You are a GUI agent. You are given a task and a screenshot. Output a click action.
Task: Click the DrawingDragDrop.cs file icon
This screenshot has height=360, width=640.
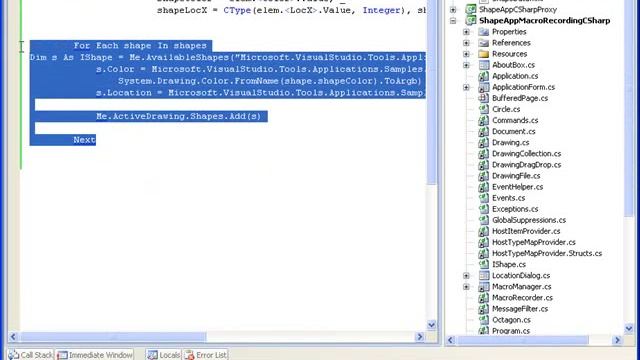click(484, 164)
